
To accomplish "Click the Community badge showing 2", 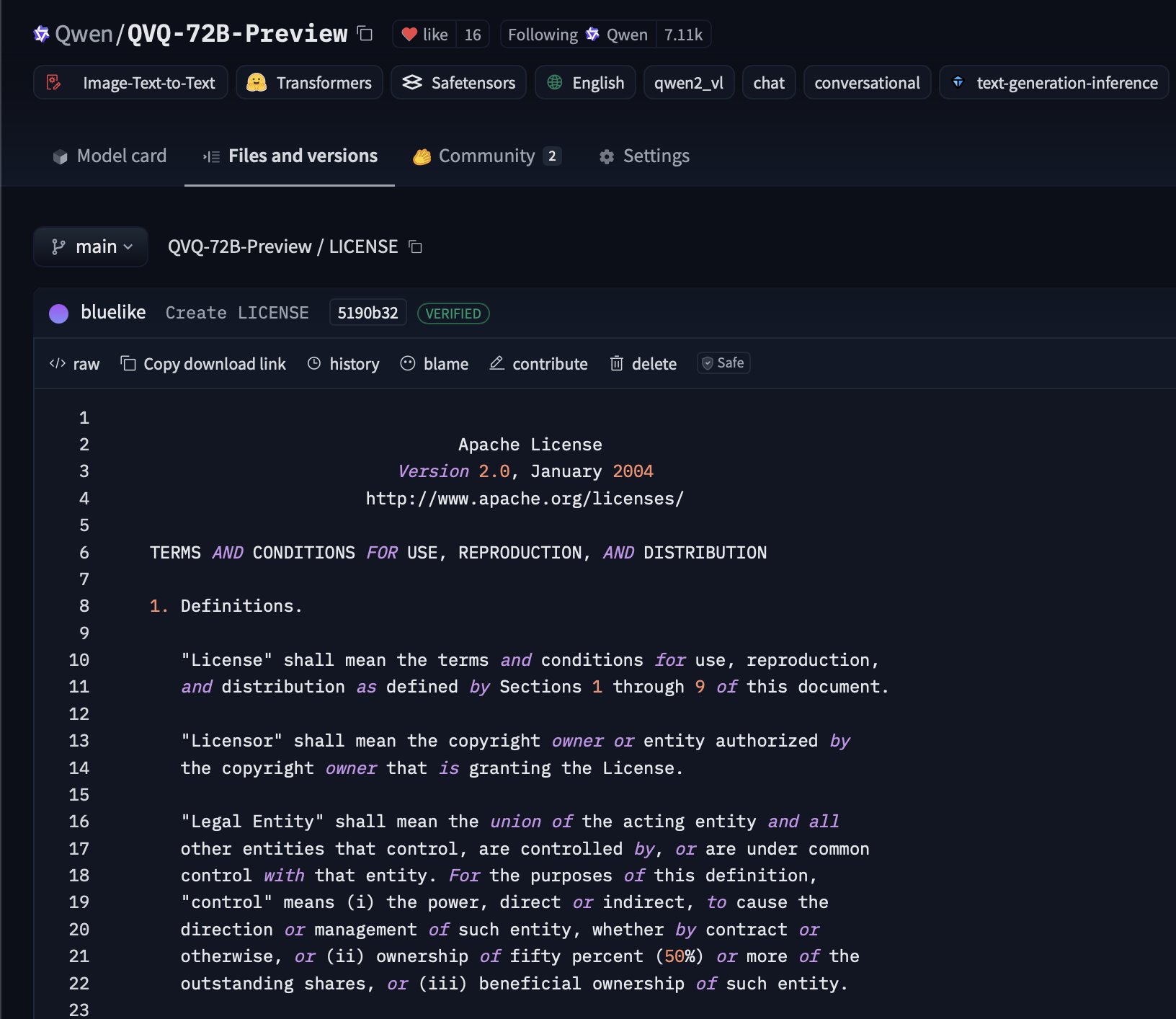I will click(552, 156).
